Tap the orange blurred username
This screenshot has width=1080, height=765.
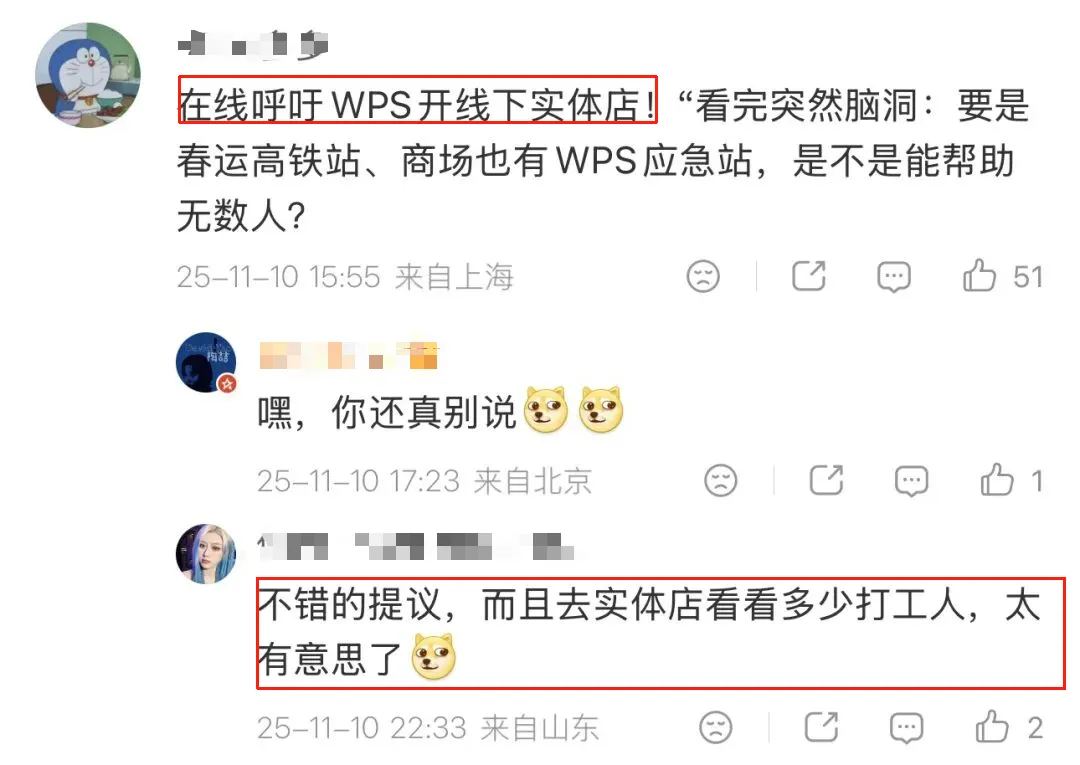(349, 355)
